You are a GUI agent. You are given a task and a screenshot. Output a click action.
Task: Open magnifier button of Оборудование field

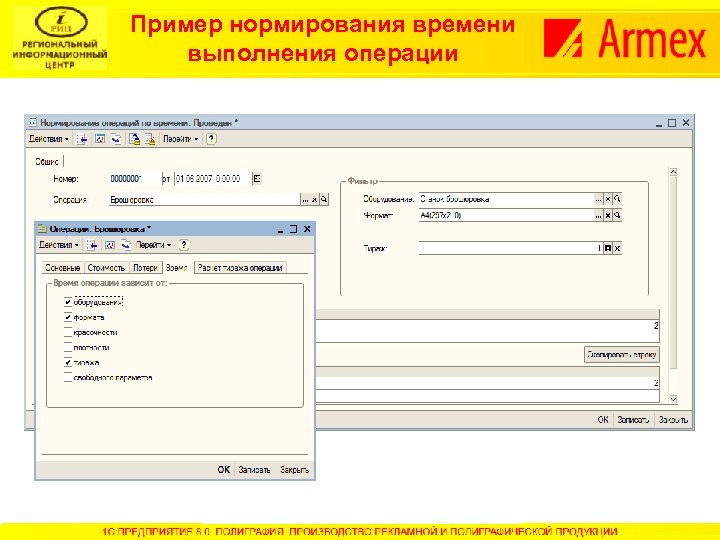click(617, 199)
